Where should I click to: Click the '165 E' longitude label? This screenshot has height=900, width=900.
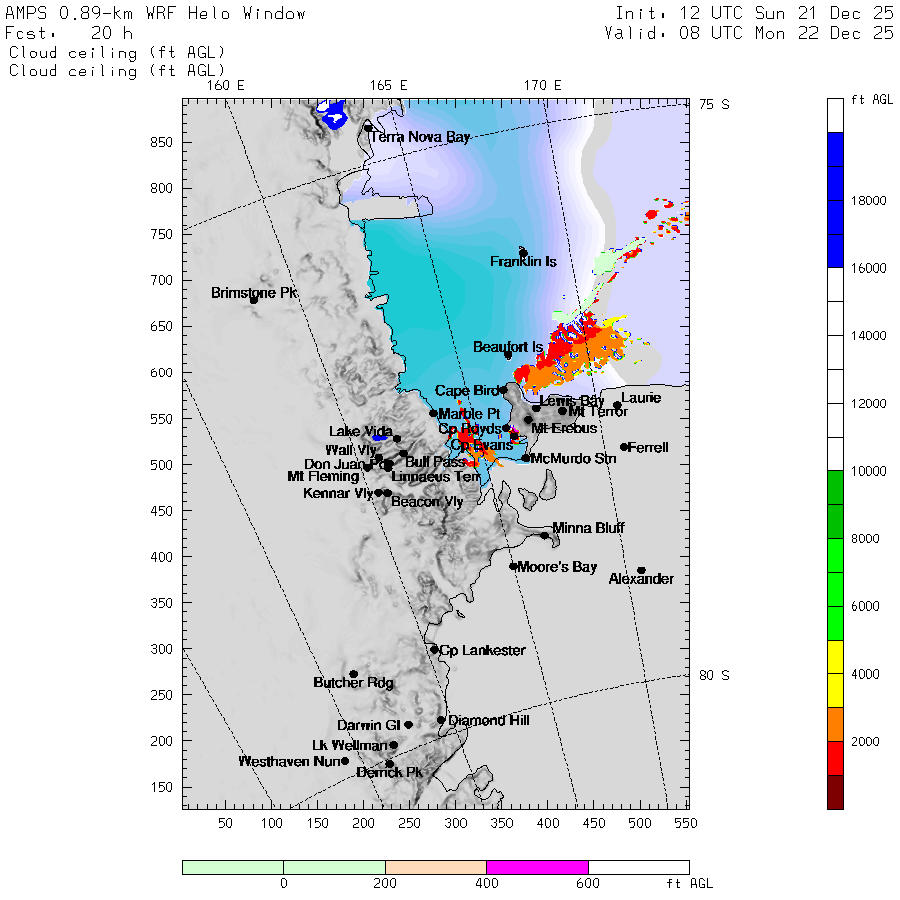click(x=389, y=86)
